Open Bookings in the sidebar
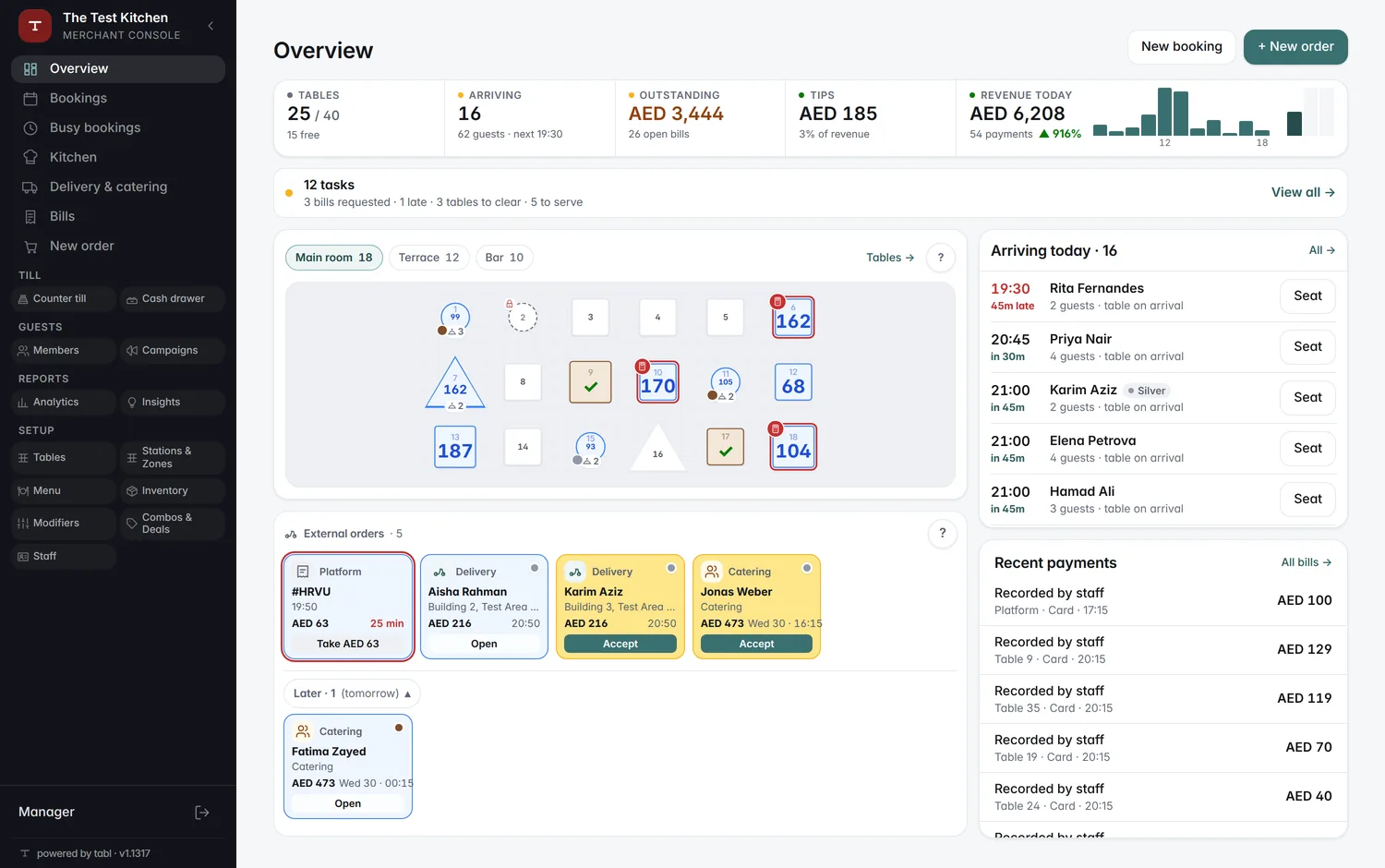Viewport: 1385px width, 868px height. pyautogui.click(x=118, y=98)
